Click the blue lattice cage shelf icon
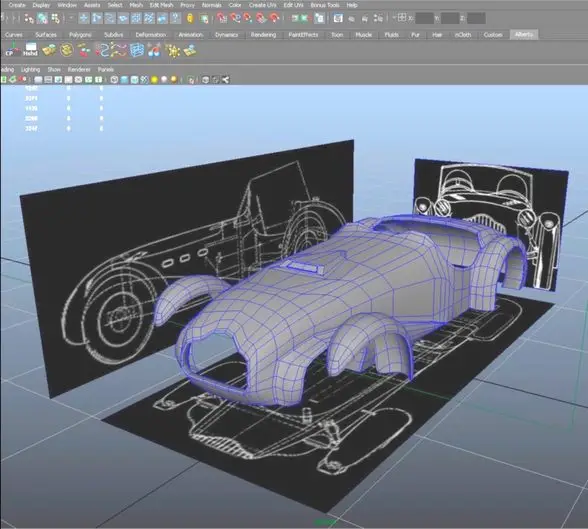Viewport: 588px width, 529px height. click(137, 50)
